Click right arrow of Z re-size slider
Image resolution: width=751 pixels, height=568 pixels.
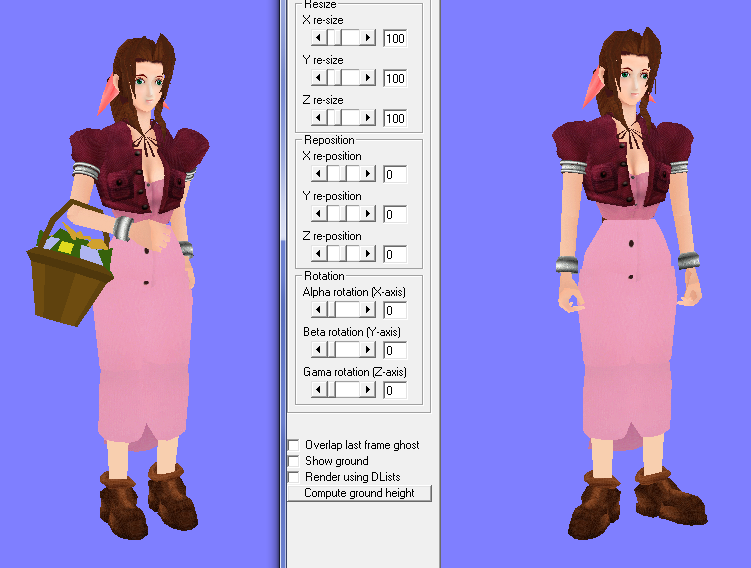point(367,117)
